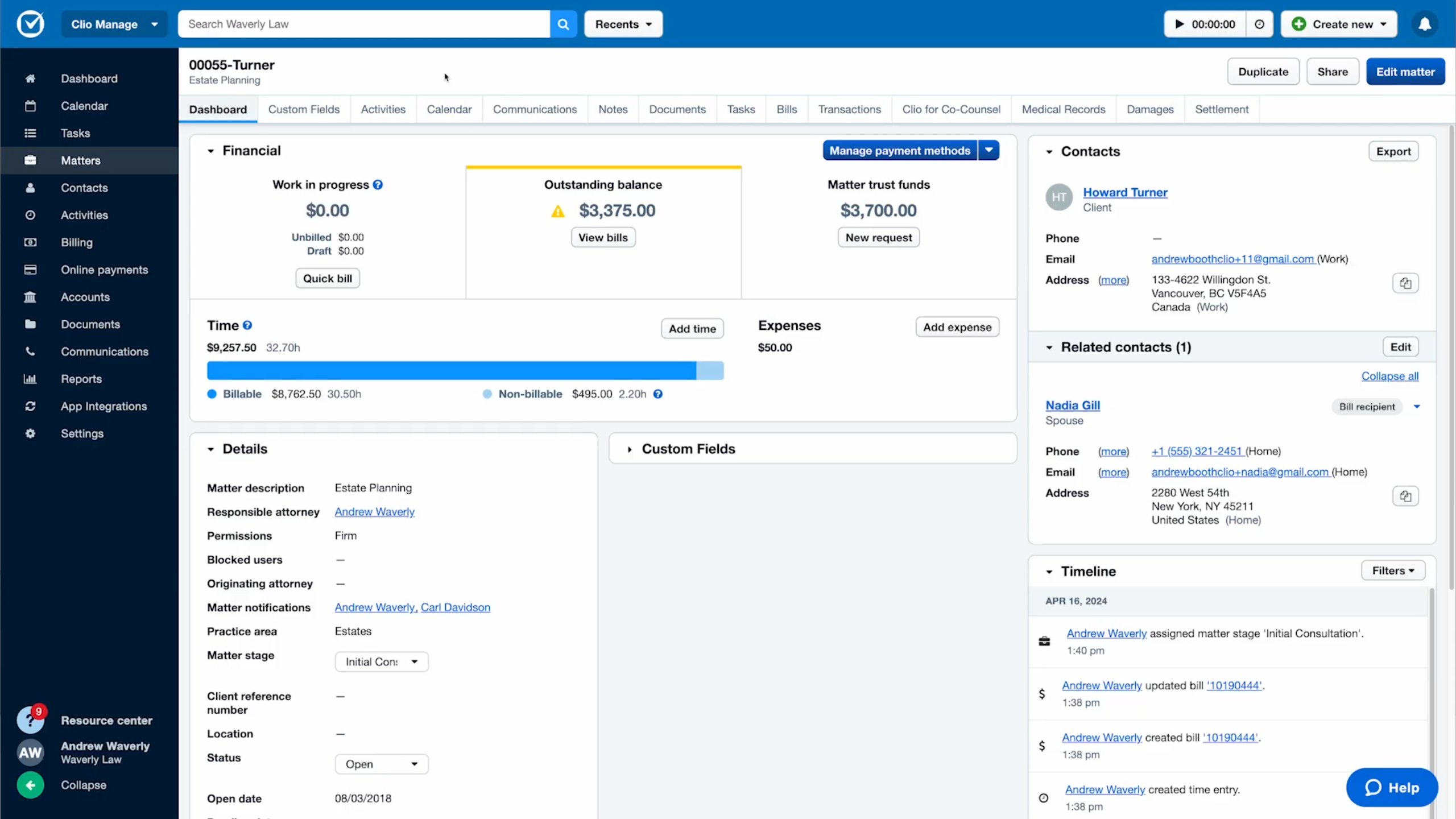Copy Howard Turner's address icon
Image resolution: width=1456 pixels, height=819 pixels.
(1405, 283)
